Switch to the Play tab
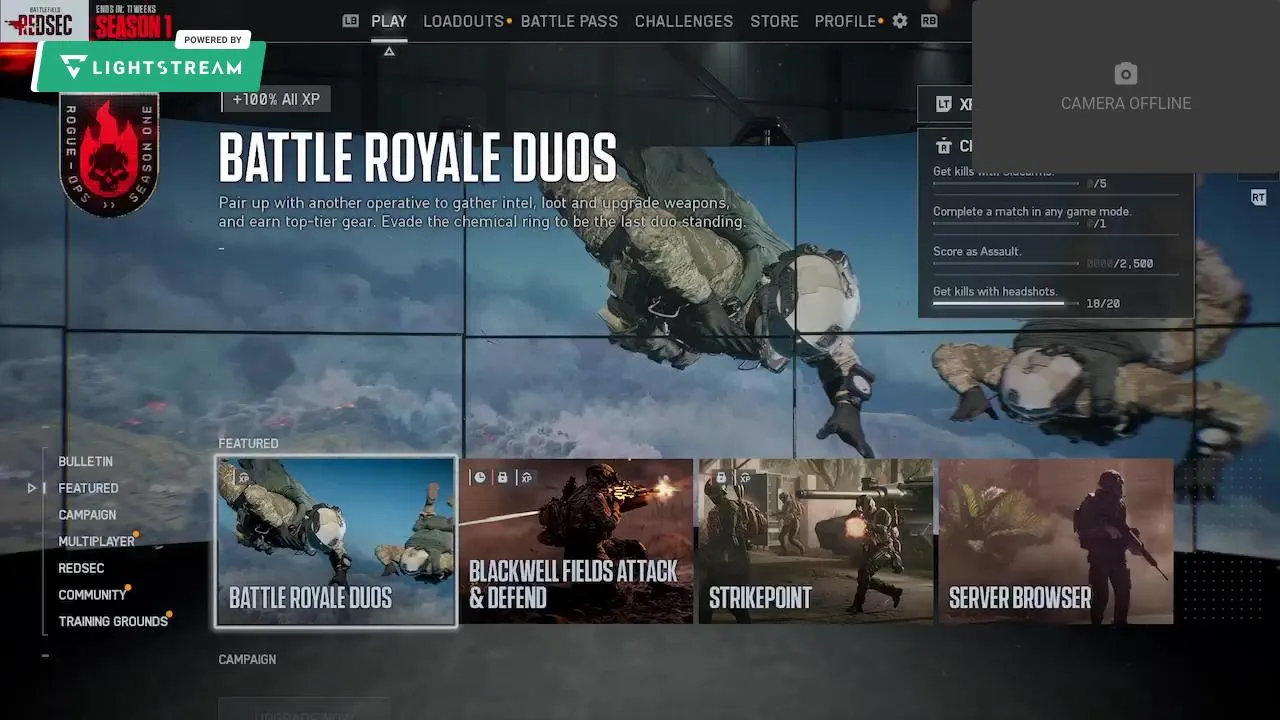This screenshot has height=720, width=1280. click(x=389, y=21)
